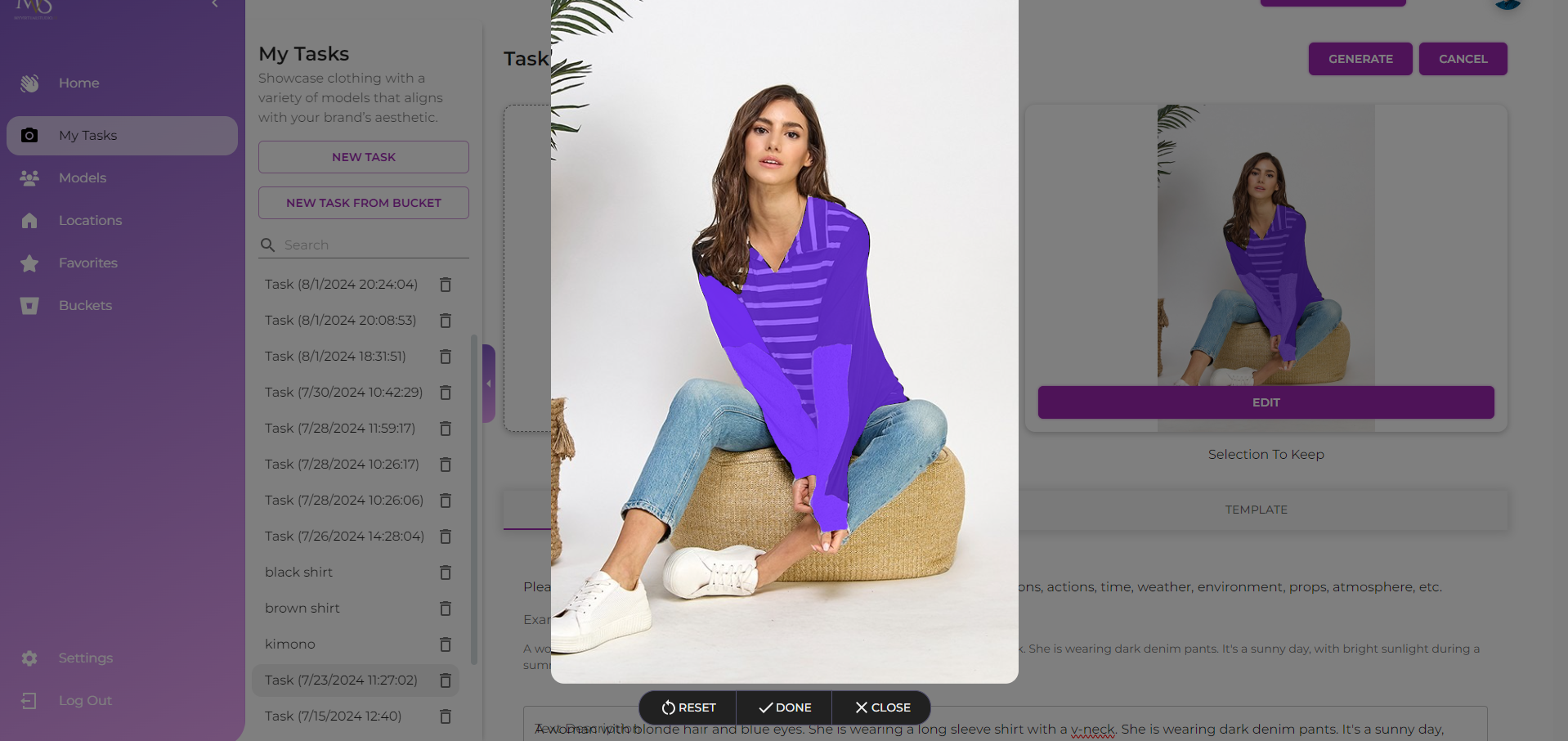The width and height of the screenshot is (1568, 741).
Task: Confirm selection with DONE
Action: pos(785,707)
